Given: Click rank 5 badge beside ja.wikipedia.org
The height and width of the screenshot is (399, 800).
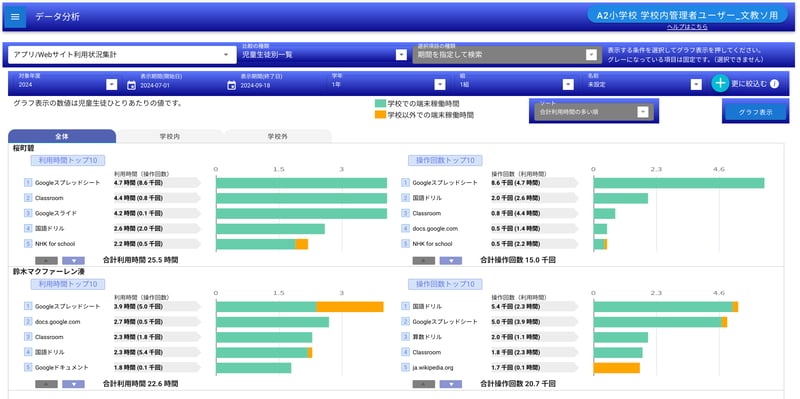Looking at the screenshot, I should pyautogui.click(x=405, y=367).
